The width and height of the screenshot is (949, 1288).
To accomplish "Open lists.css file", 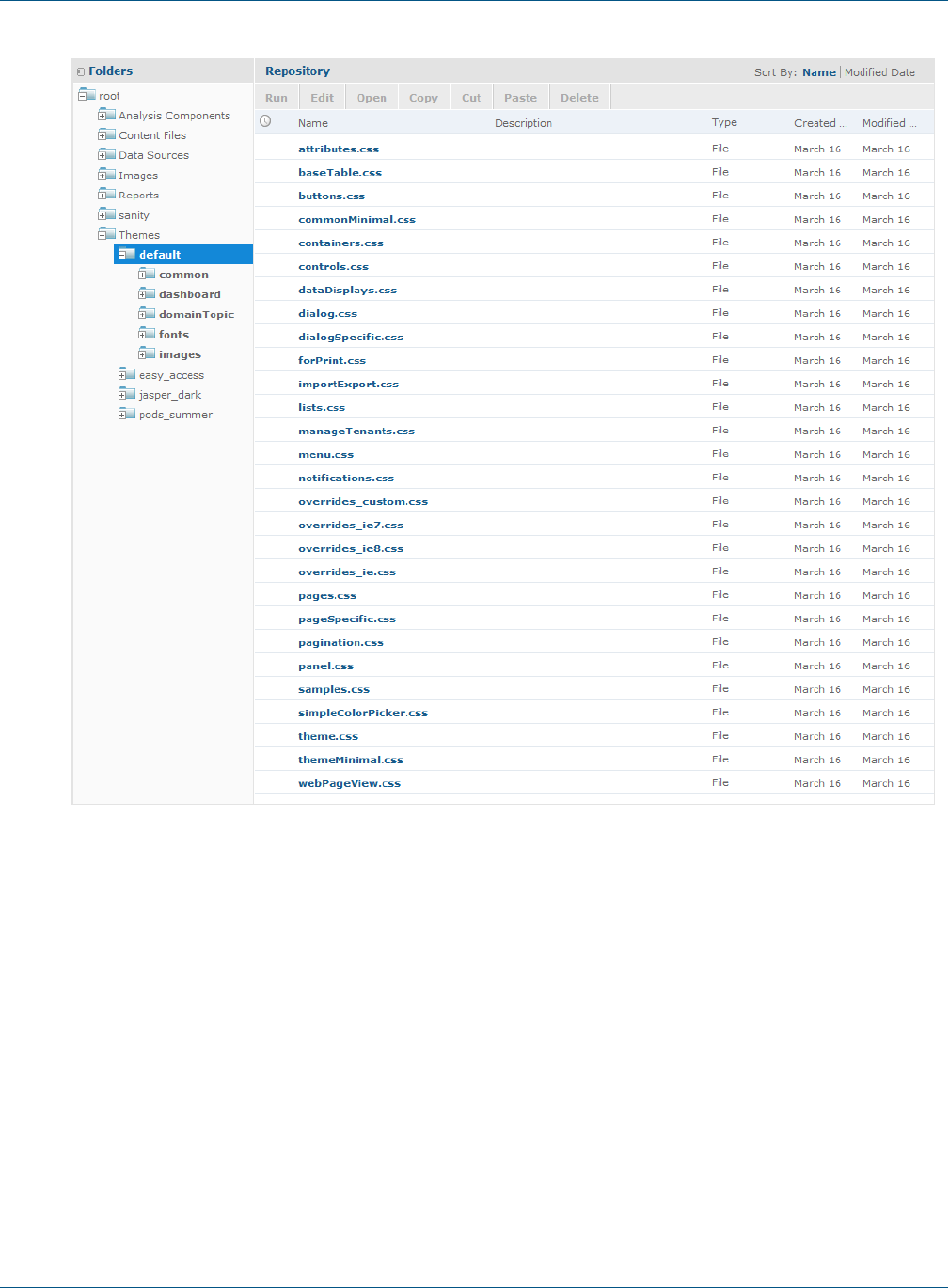I will (322, 407).
